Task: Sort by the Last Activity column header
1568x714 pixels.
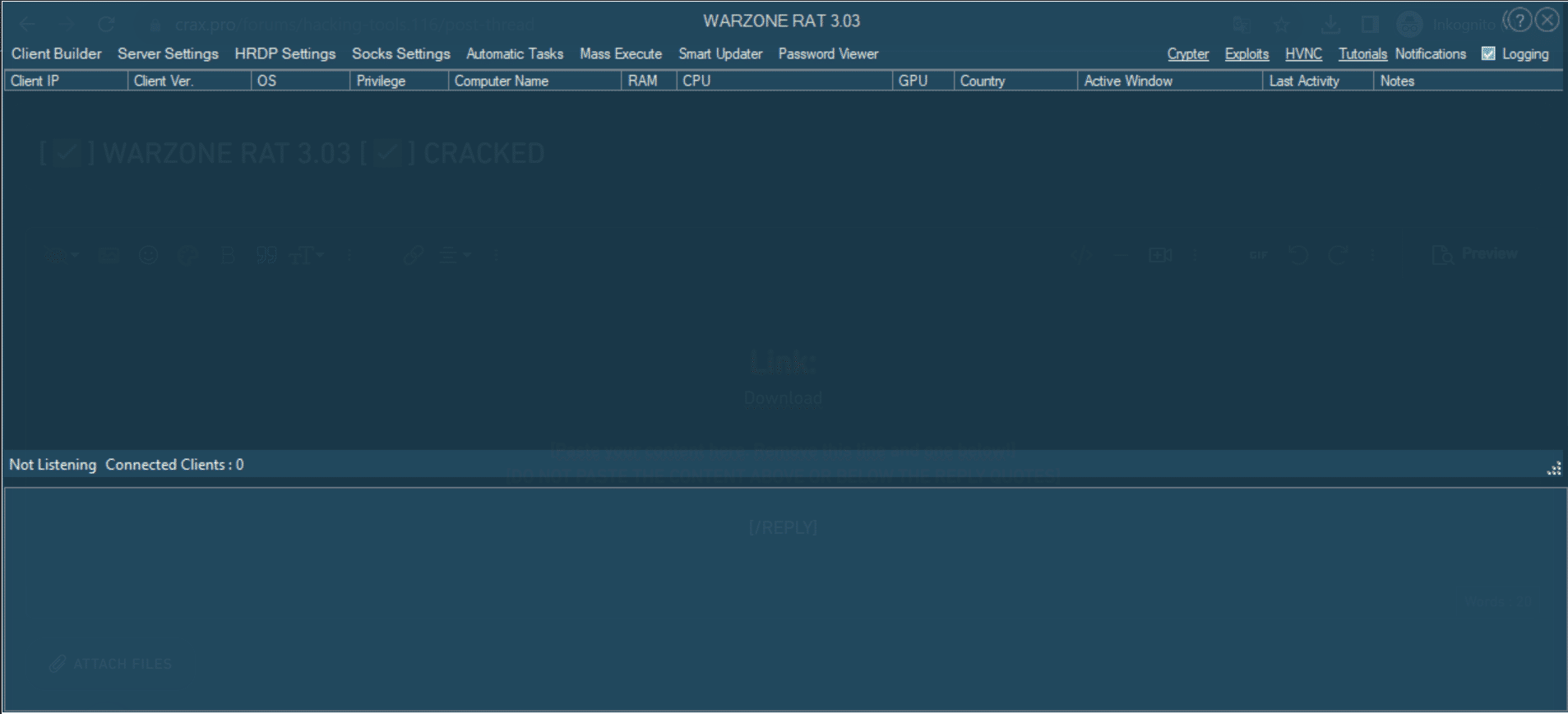Action: (x=1318, y=81)
